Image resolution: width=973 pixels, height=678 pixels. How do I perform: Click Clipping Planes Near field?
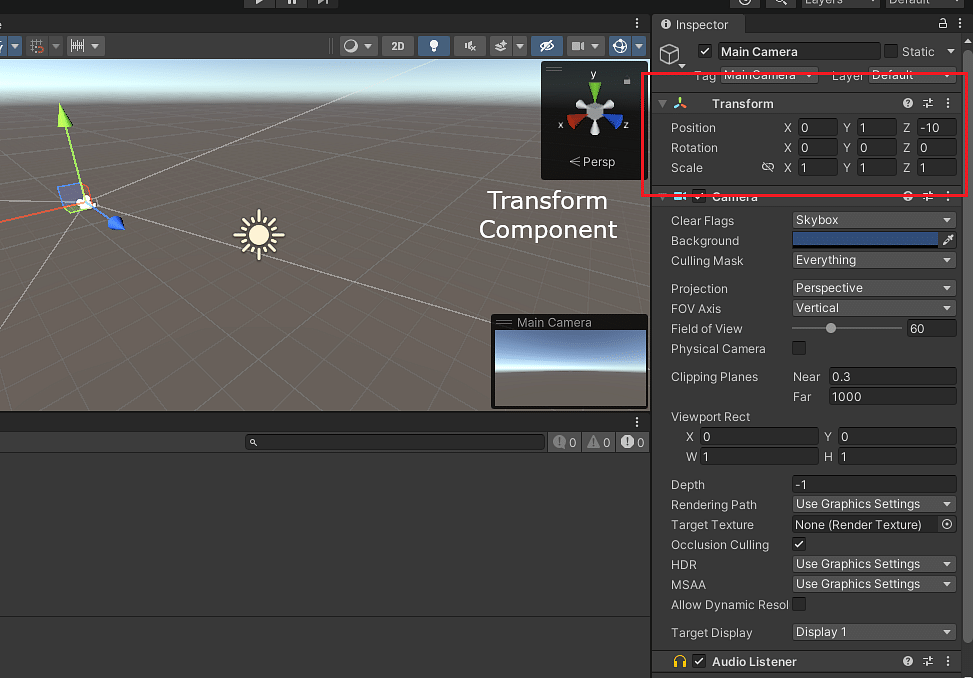[x=892, y=377]
